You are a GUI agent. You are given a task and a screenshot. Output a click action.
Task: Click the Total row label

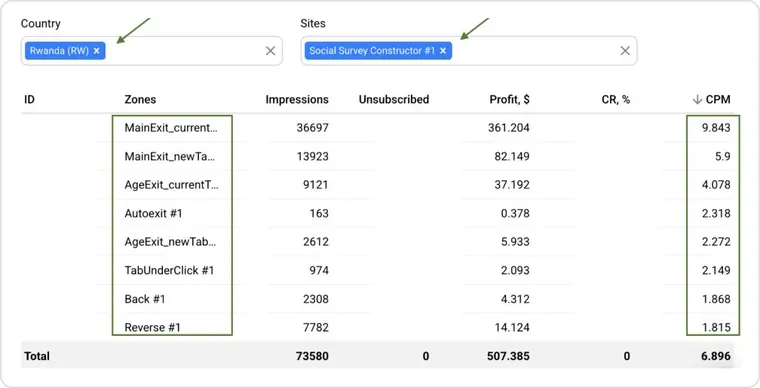pos(37,356)
